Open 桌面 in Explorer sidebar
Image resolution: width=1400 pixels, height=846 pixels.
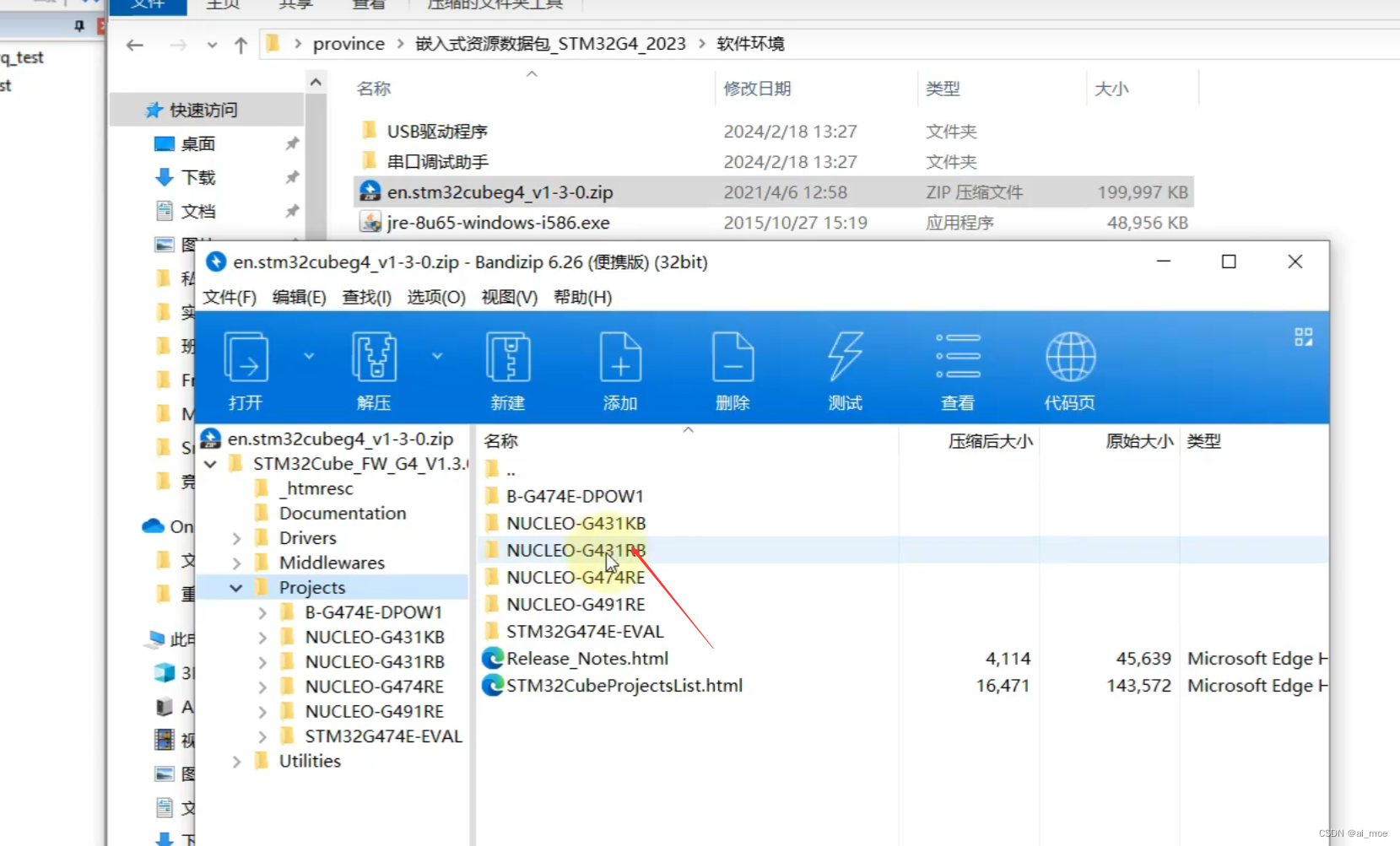point(198,144)
